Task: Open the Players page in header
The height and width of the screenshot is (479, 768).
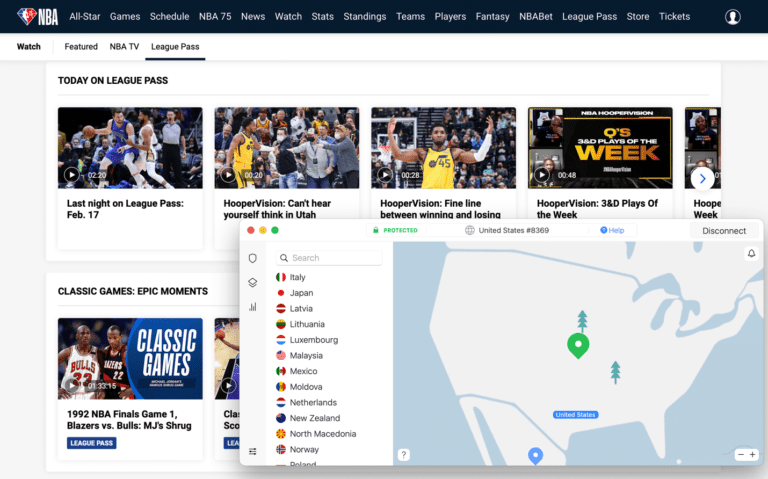Action: [x=450, y=17]
